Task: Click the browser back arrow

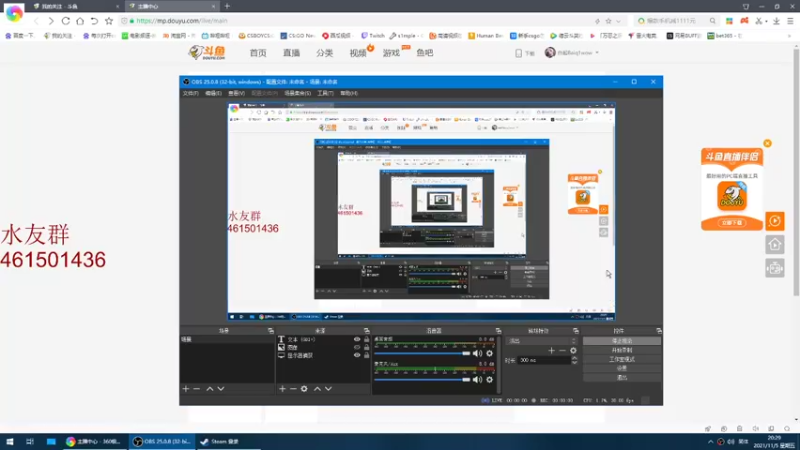Action: point(36,21)
